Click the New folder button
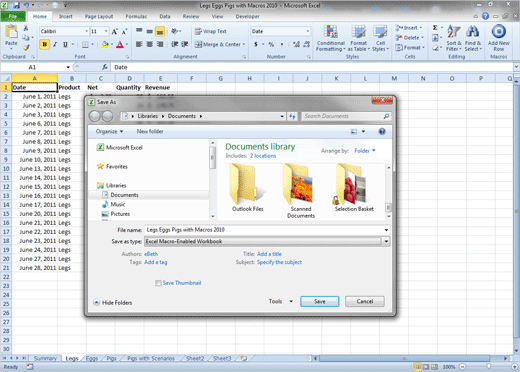The width and height of the screenshot is (520, 372). click(x=150, y=131)
